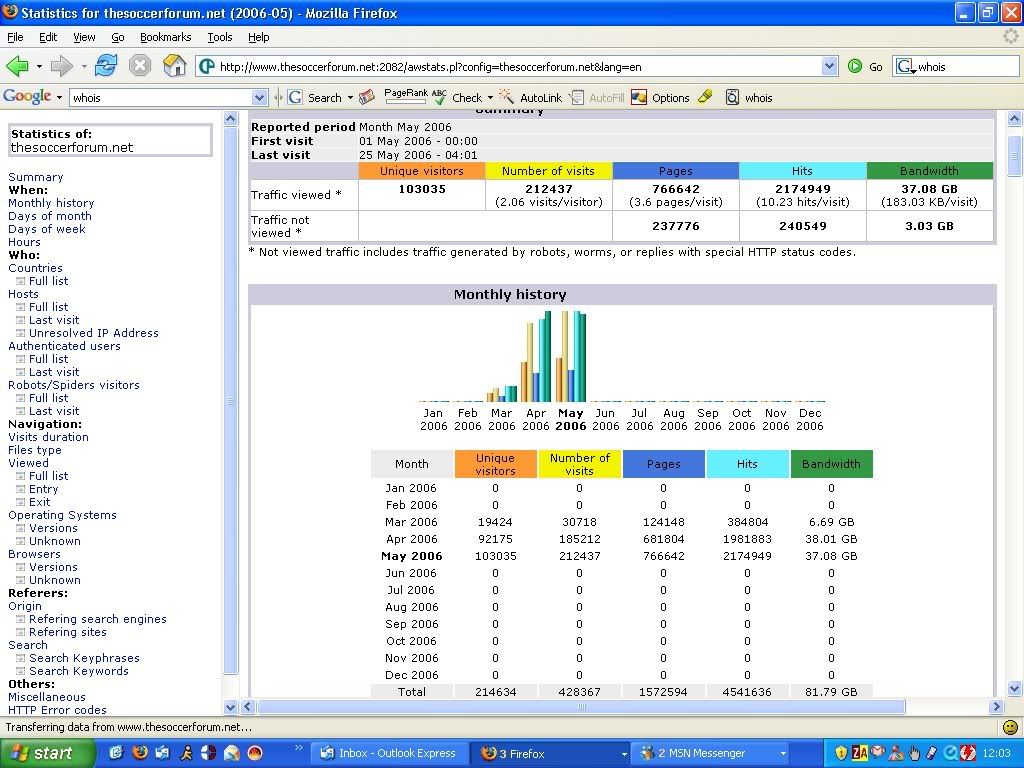Click the down arrow on the vertical scrollbar
Viewport: 1024px width, 768px height.
(1015, 689)
